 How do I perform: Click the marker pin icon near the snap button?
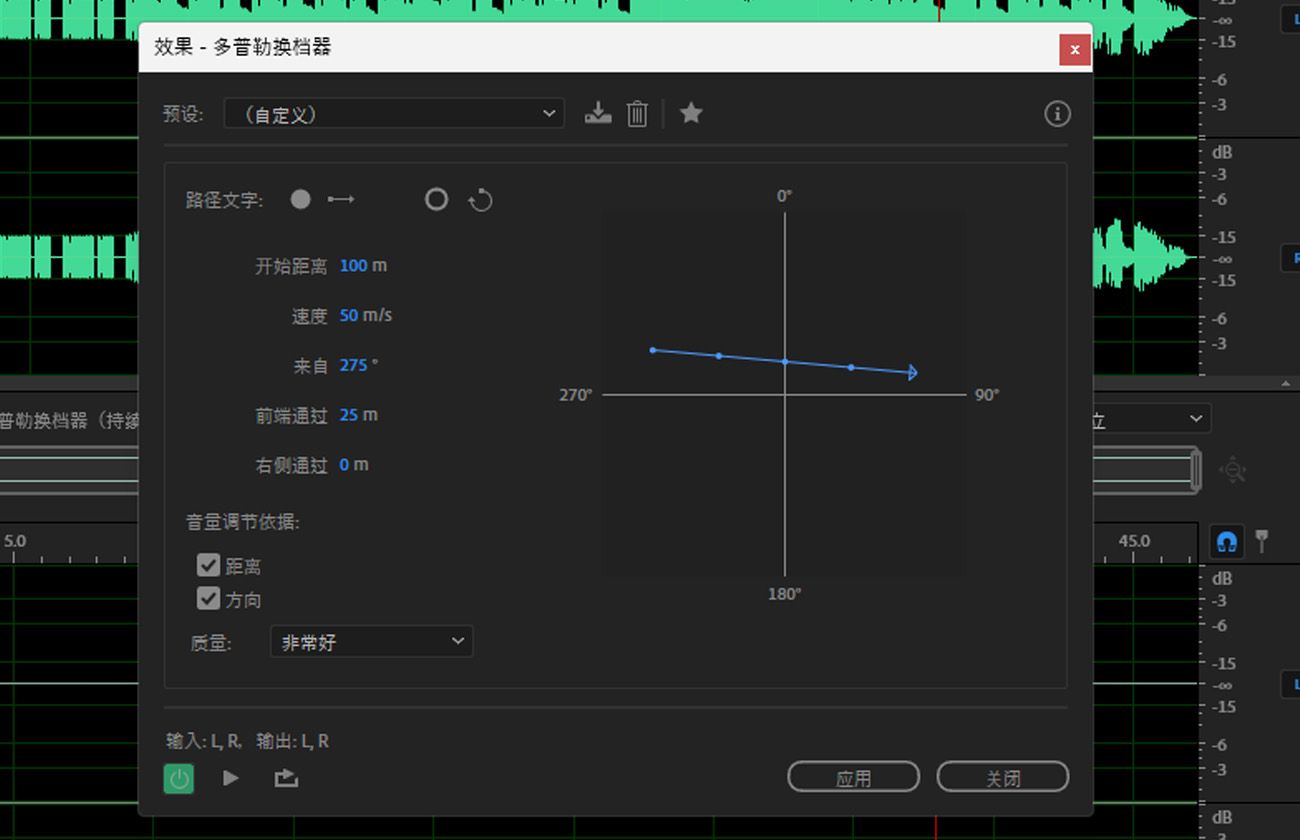(1262, 541)
